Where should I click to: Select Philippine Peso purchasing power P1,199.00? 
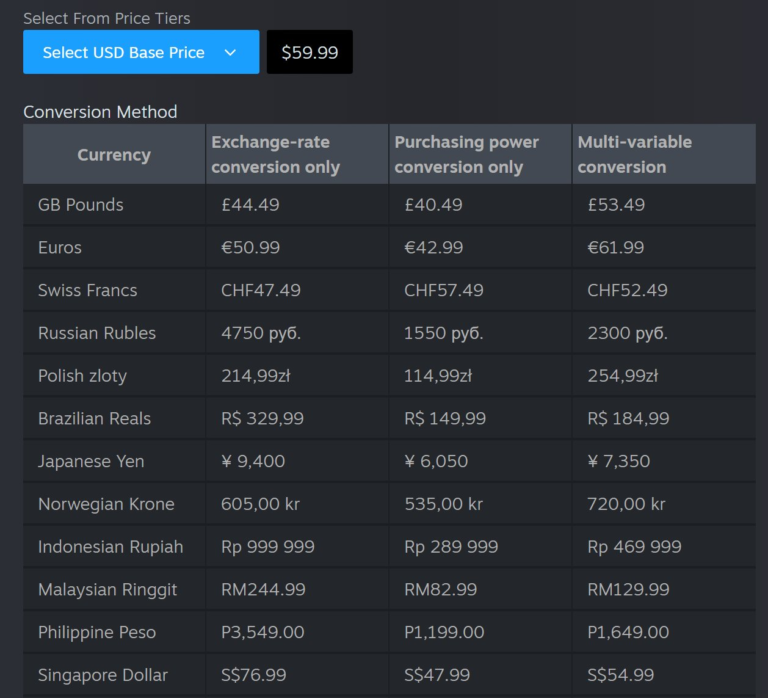(444, 632)
